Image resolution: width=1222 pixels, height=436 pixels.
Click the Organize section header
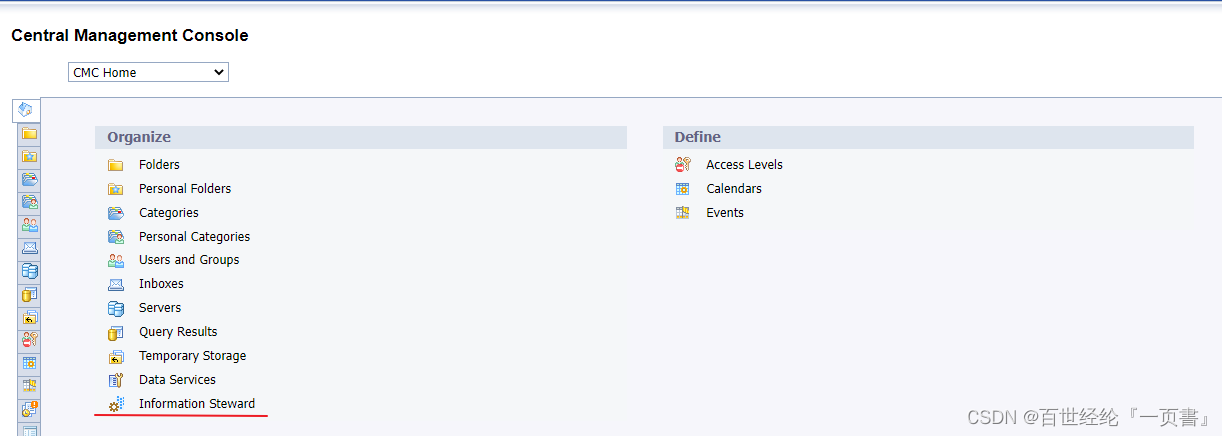[361, 137]
